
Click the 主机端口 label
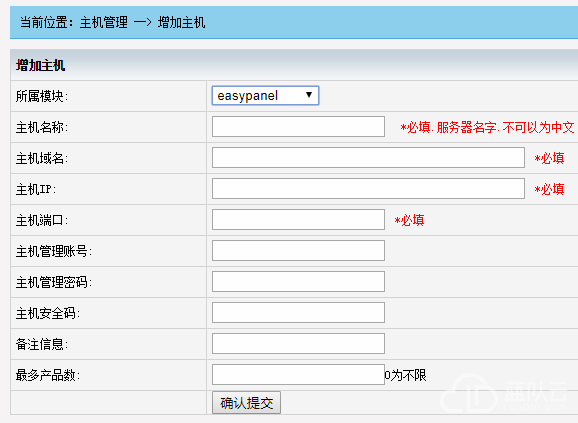(x=42, y=220)
